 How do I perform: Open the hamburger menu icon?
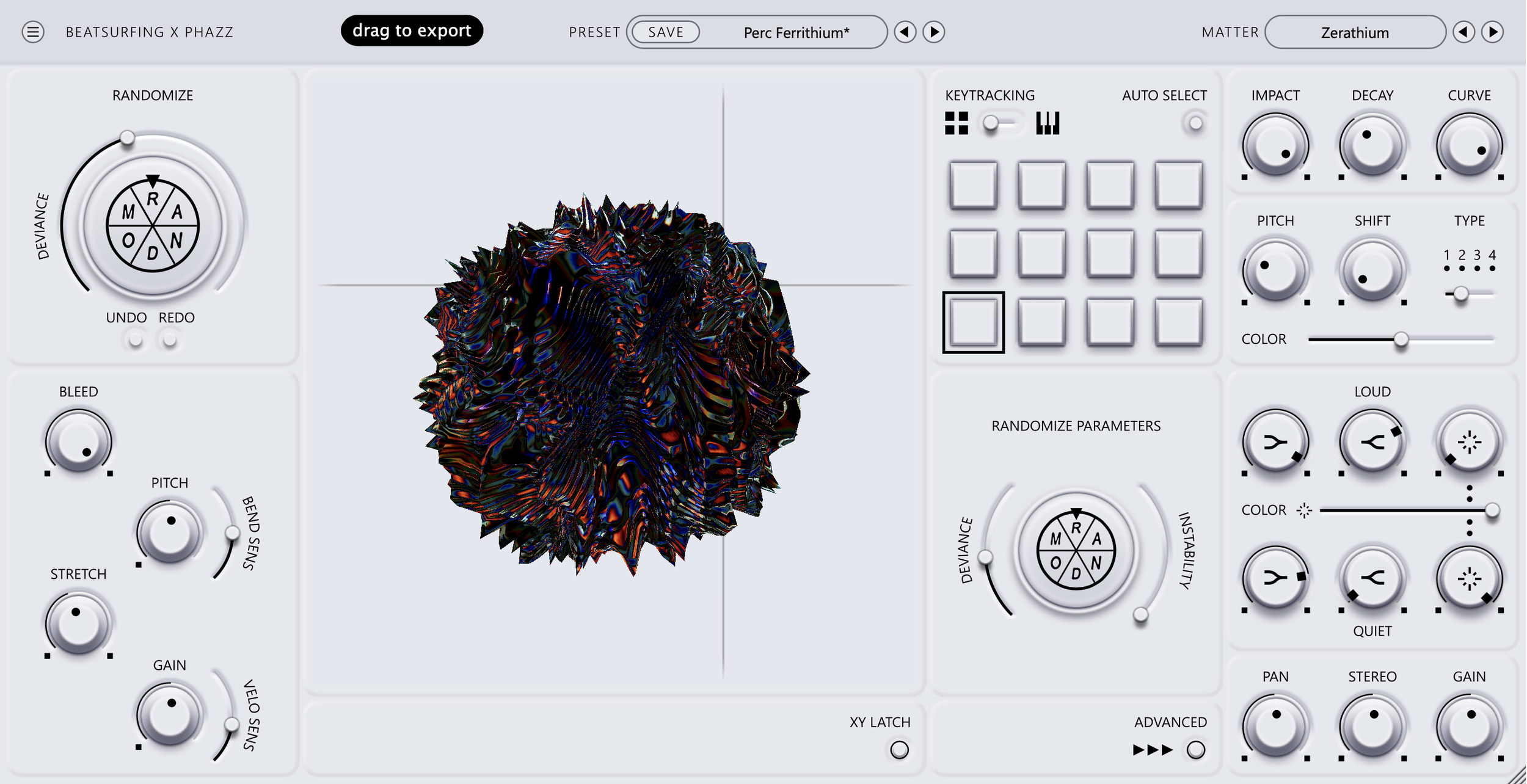tap(33, 32)
